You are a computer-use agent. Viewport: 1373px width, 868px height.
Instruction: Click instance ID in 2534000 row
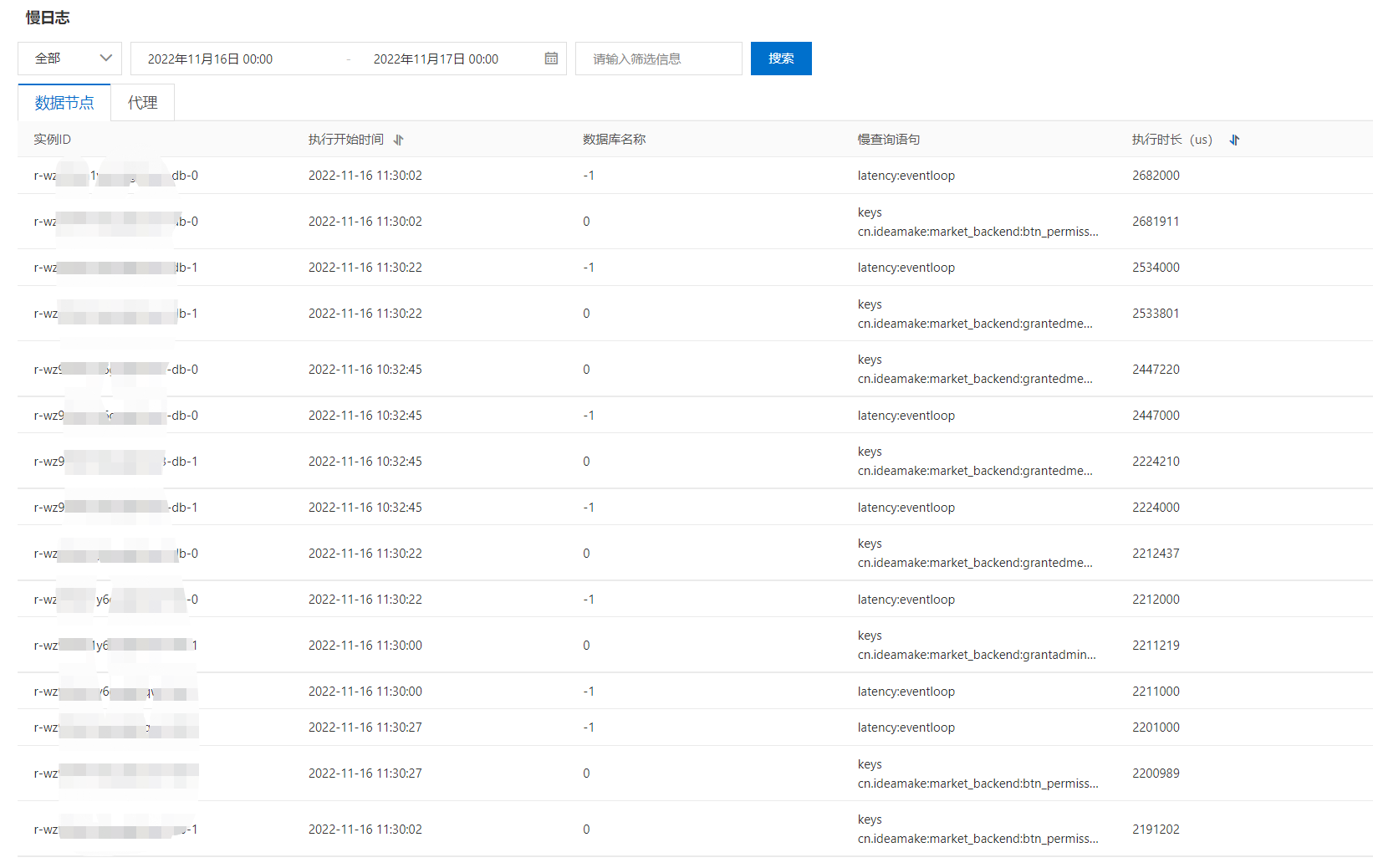coord(115,268)
